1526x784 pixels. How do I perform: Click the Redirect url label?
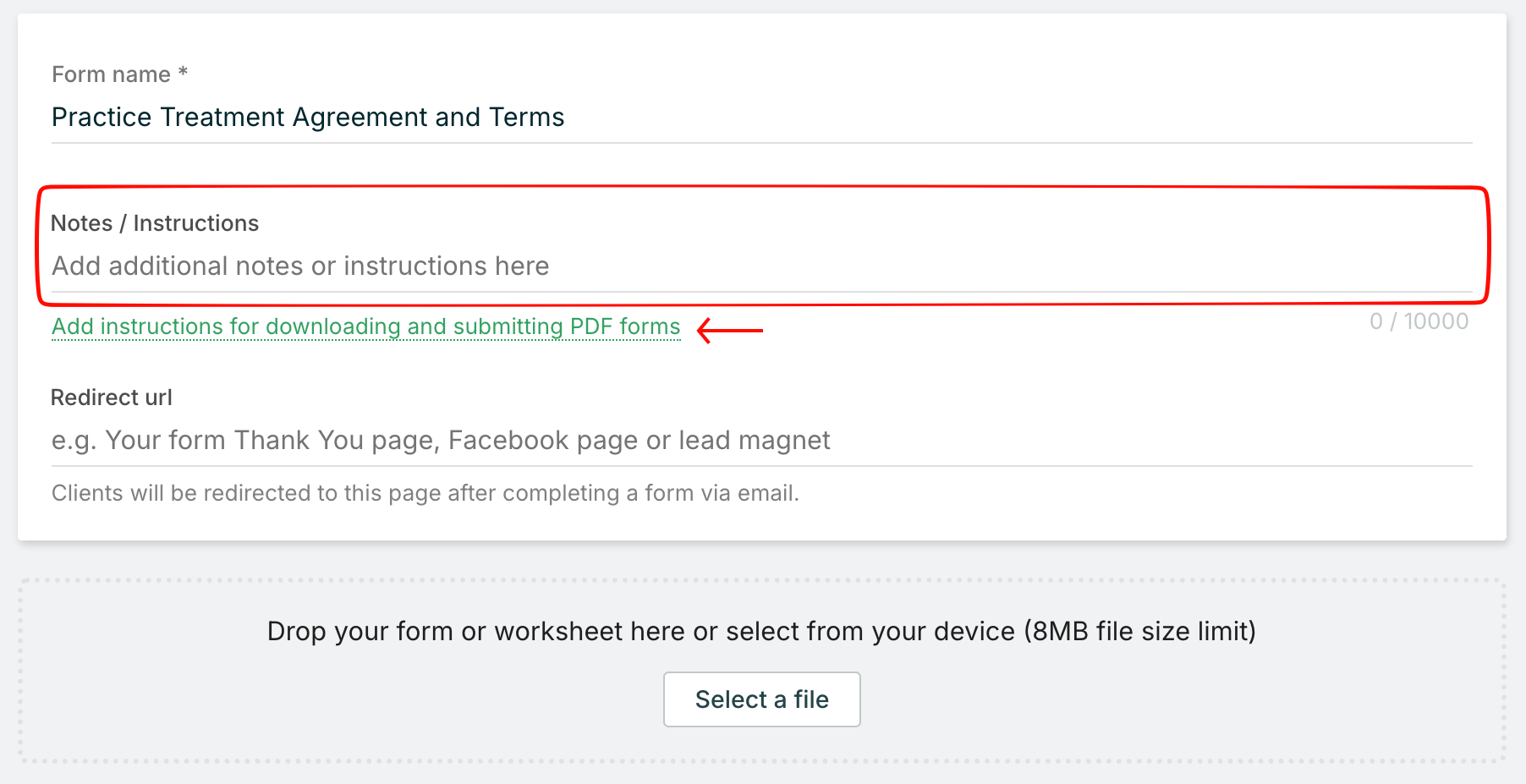pyautogui.click(x=112, y=397)
